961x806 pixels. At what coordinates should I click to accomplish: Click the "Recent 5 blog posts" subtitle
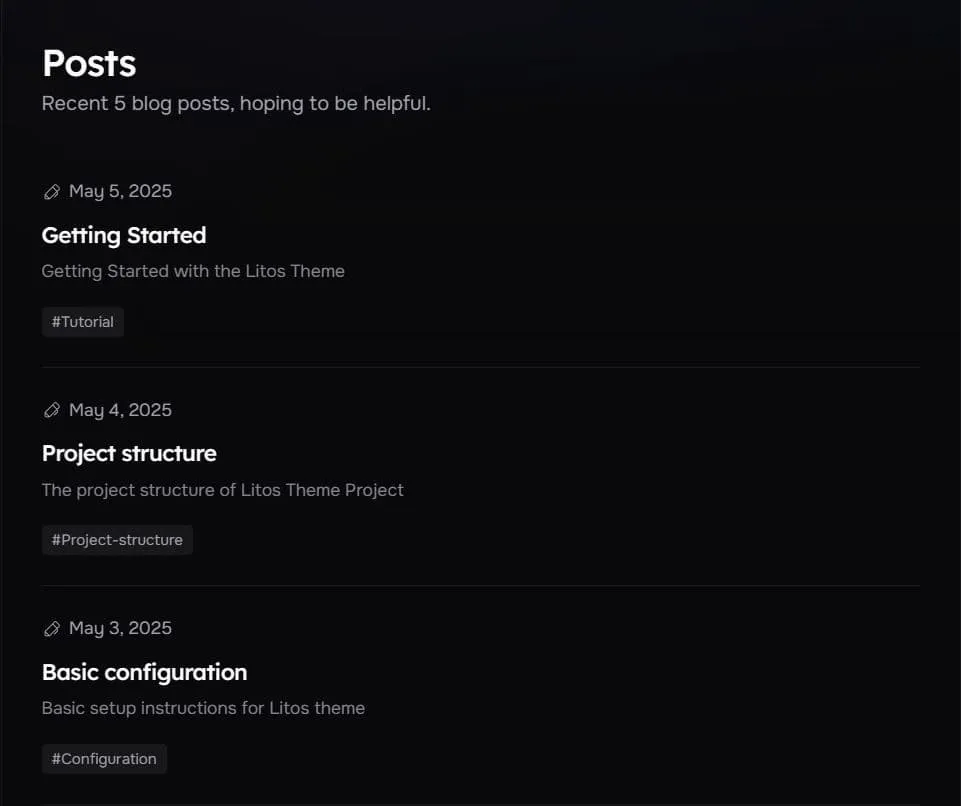pos(236,103)
